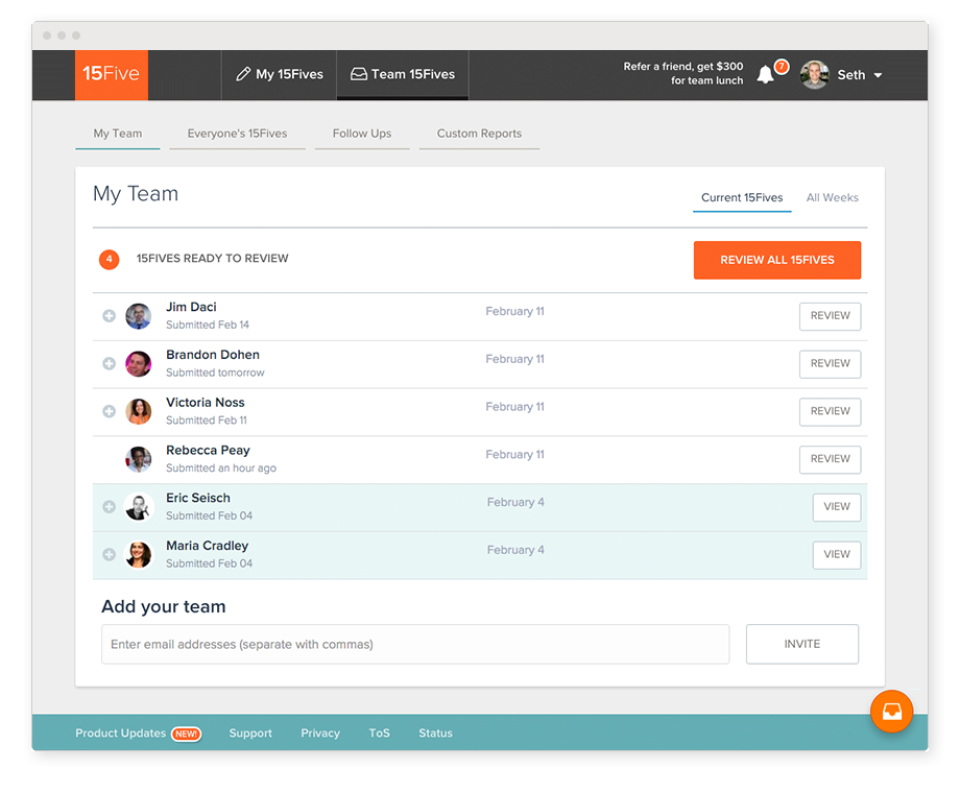View Eric Seisch's February 4 report
The width and height of the screenshot is (960, 793).
836,507
